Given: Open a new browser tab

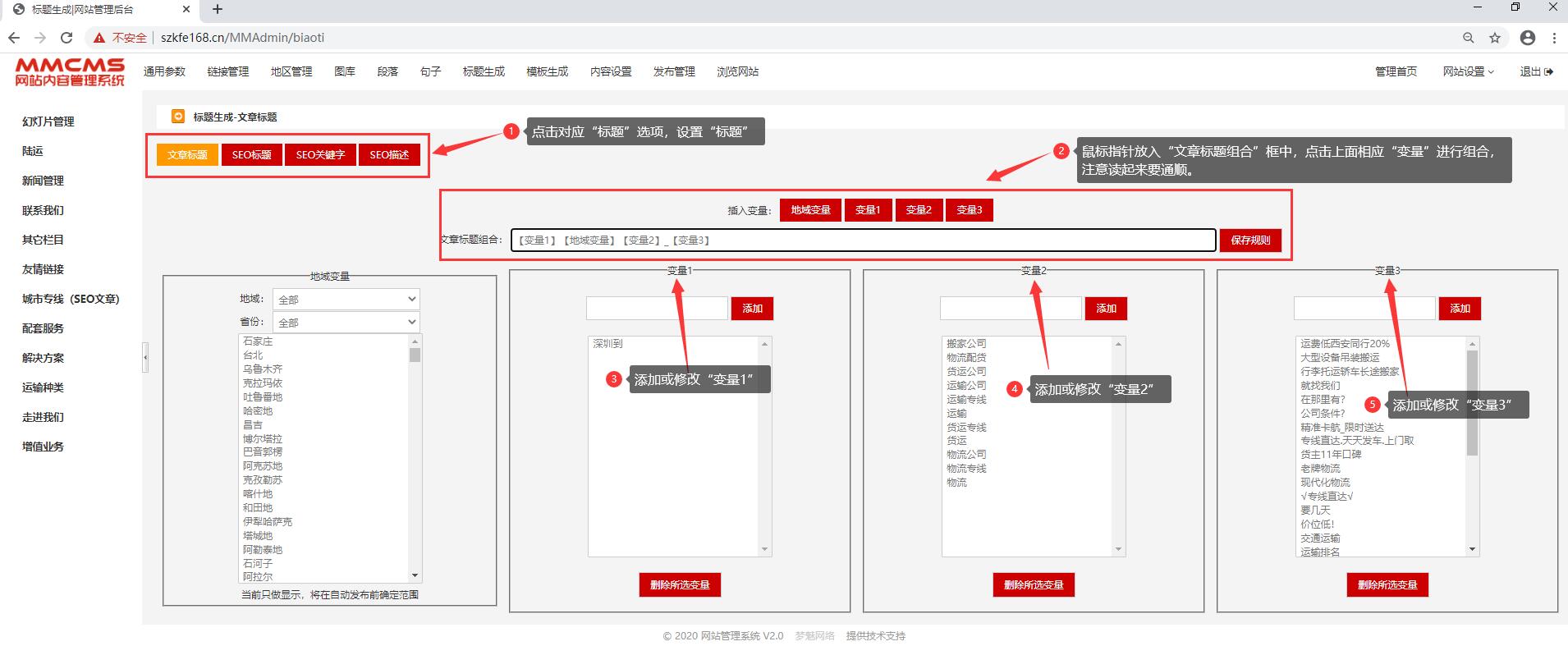Looking at the screenshot, I should coord(218,10).
